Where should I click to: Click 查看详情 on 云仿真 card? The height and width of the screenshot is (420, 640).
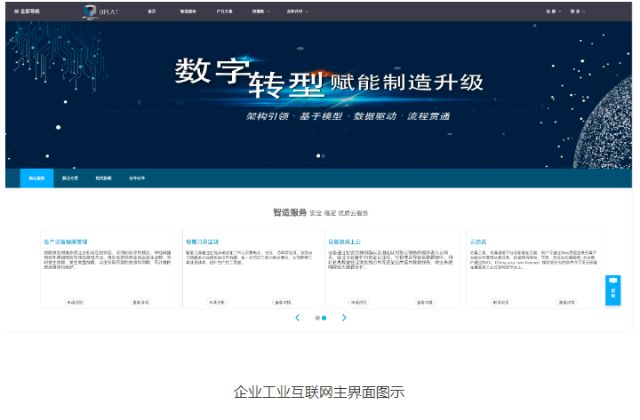(x=566, y=300)
